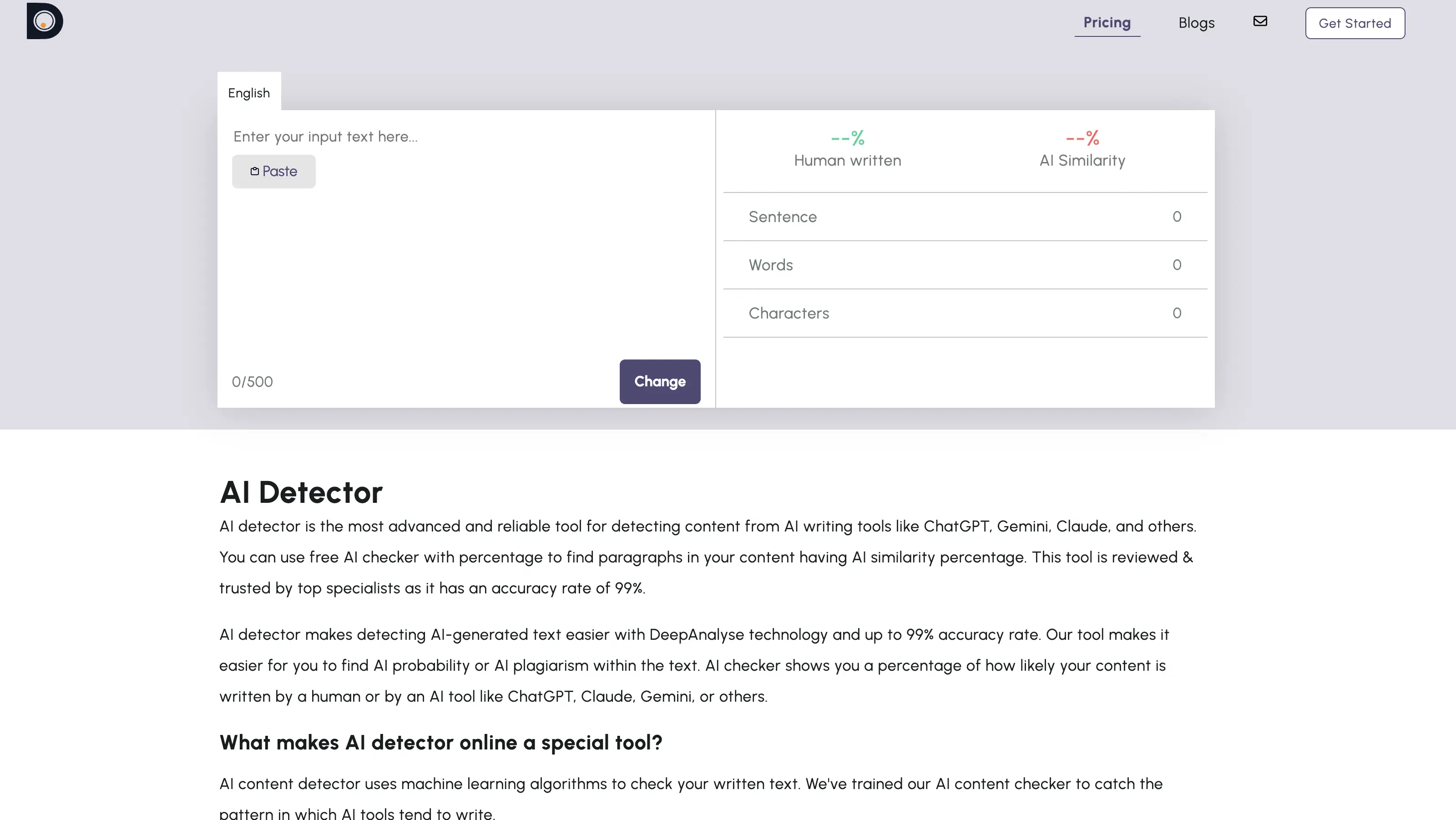
Task: Go to the Blogs page
Action: click(1196, 23)
